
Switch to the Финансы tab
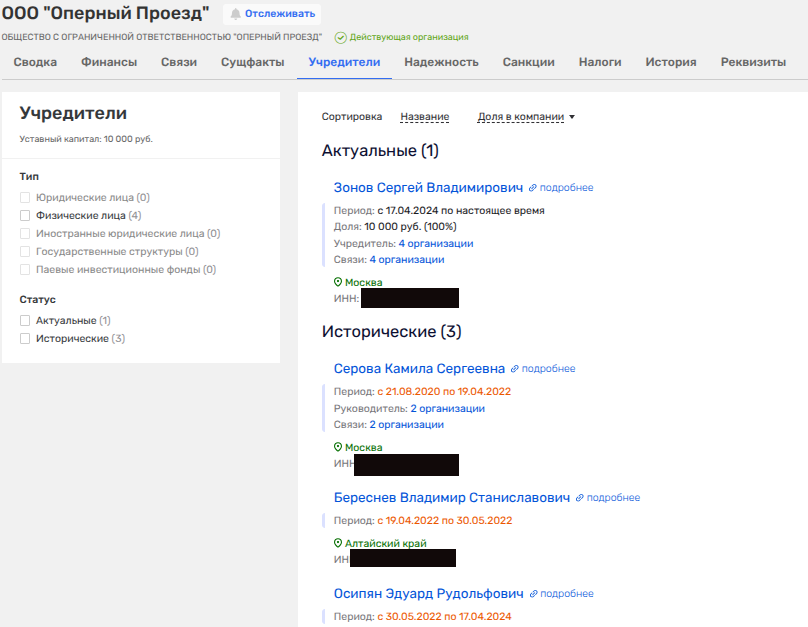108,62
